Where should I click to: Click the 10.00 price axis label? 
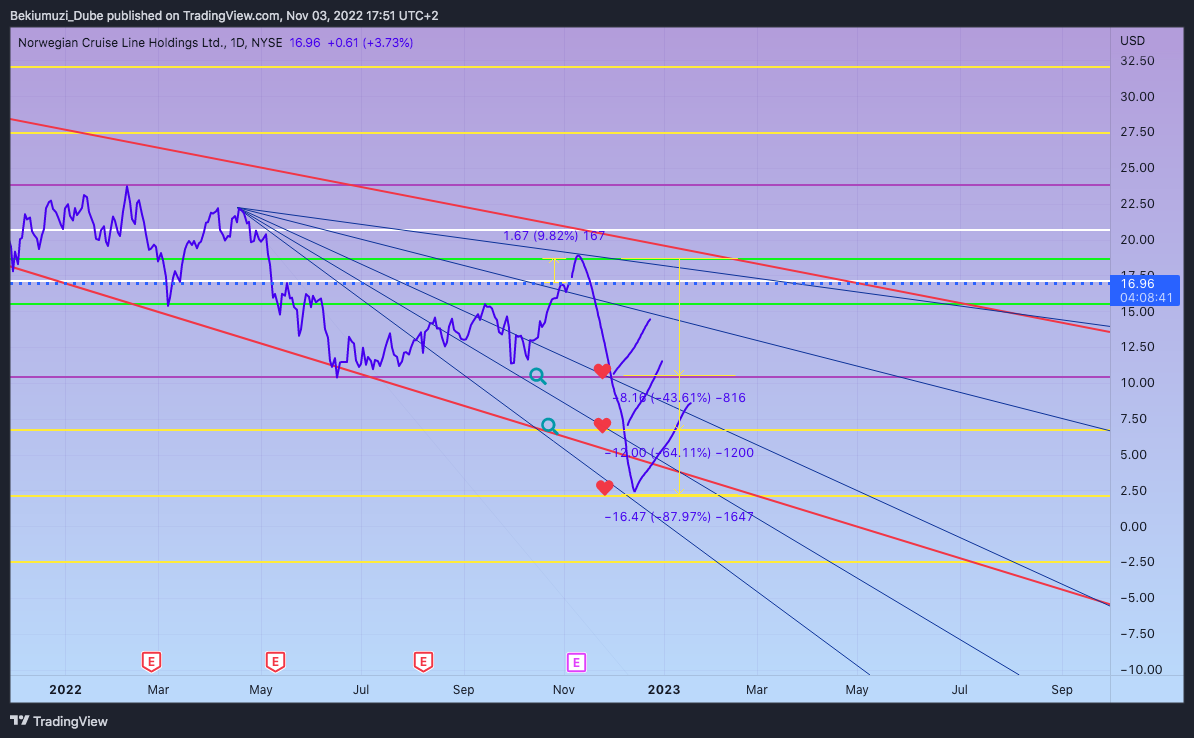1137,382
